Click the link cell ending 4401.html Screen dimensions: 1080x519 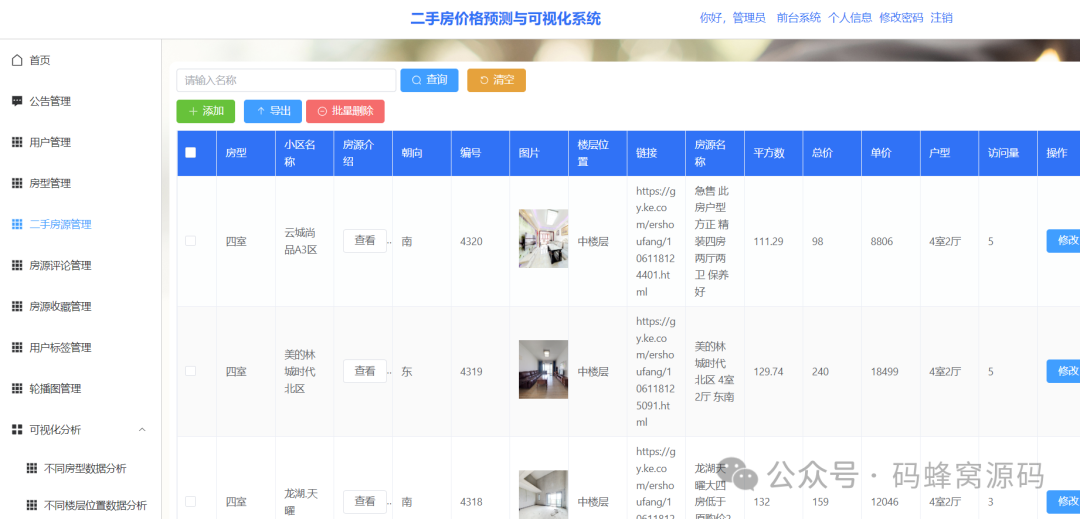[656, 241]
